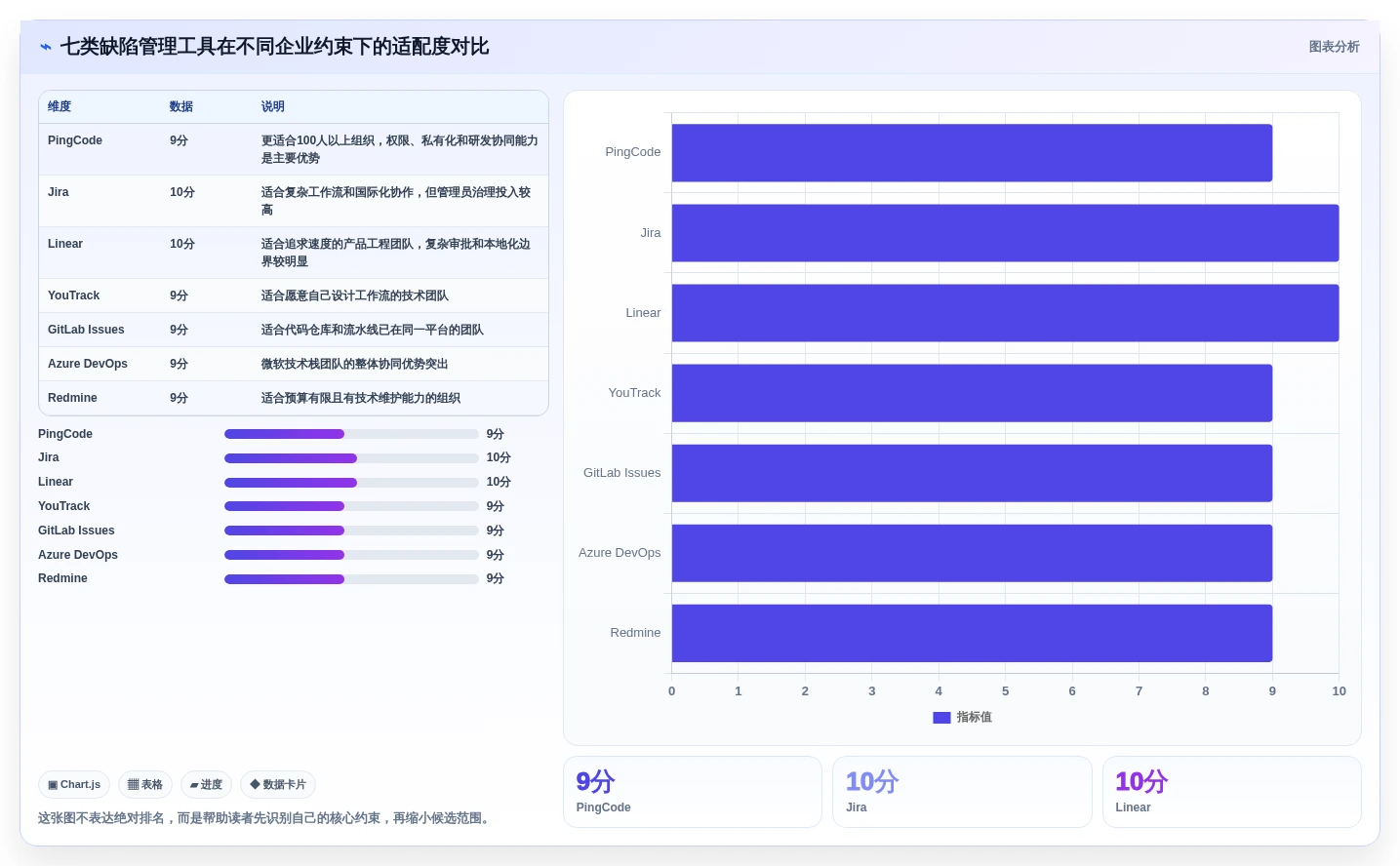Image resolution: width=1400 pixels, height=866 pixels.
Task: Click the YouTrack progress bar
Action: click(351, 506)
